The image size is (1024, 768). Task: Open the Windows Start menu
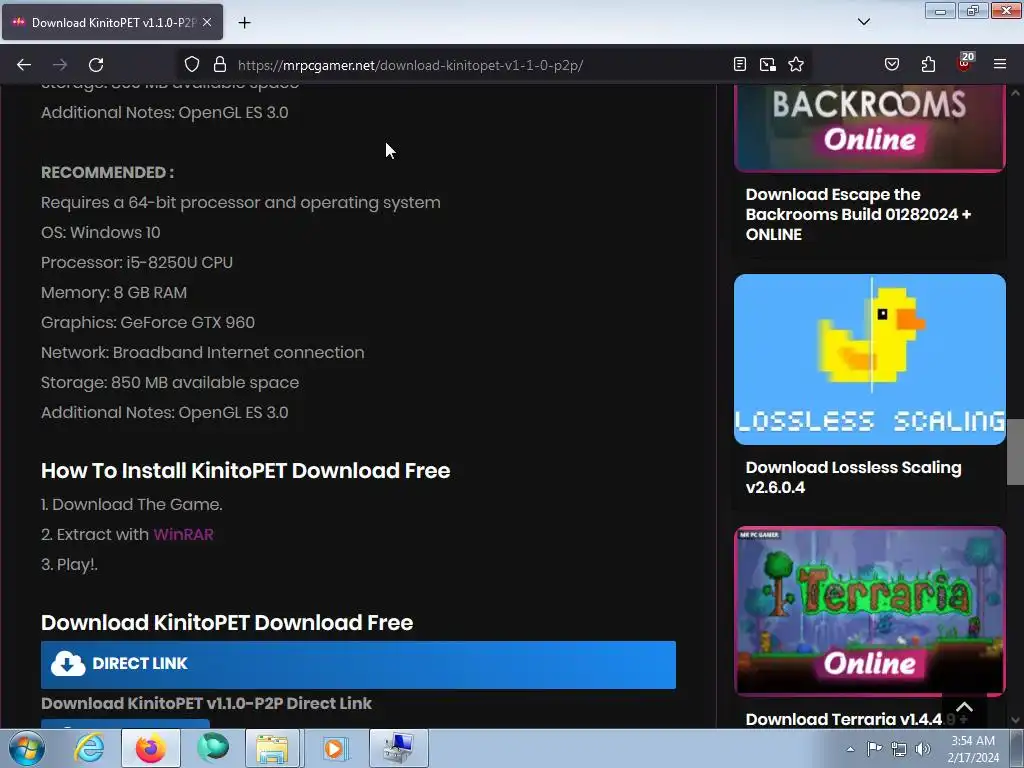click(26, 748)
